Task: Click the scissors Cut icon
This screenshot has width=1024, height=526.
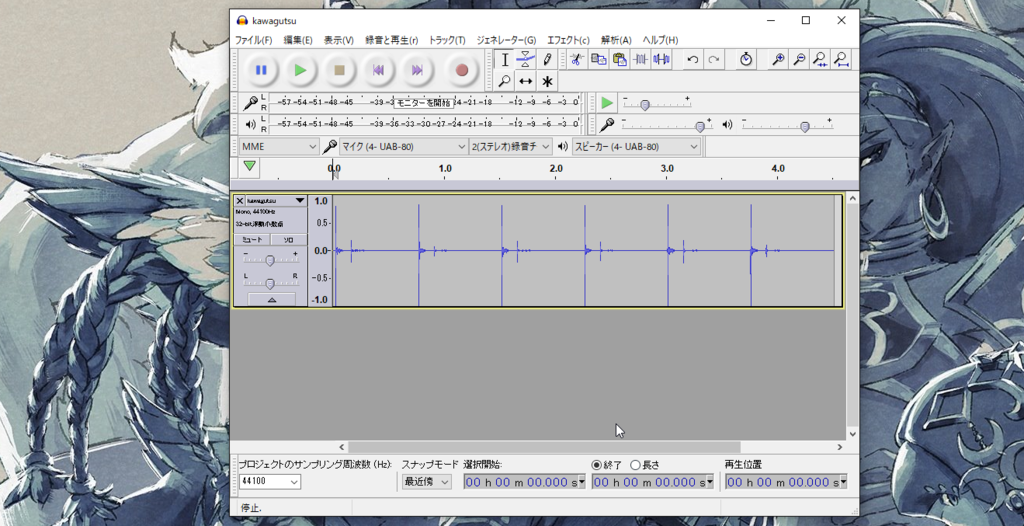Action: click(x=576, y=59)
